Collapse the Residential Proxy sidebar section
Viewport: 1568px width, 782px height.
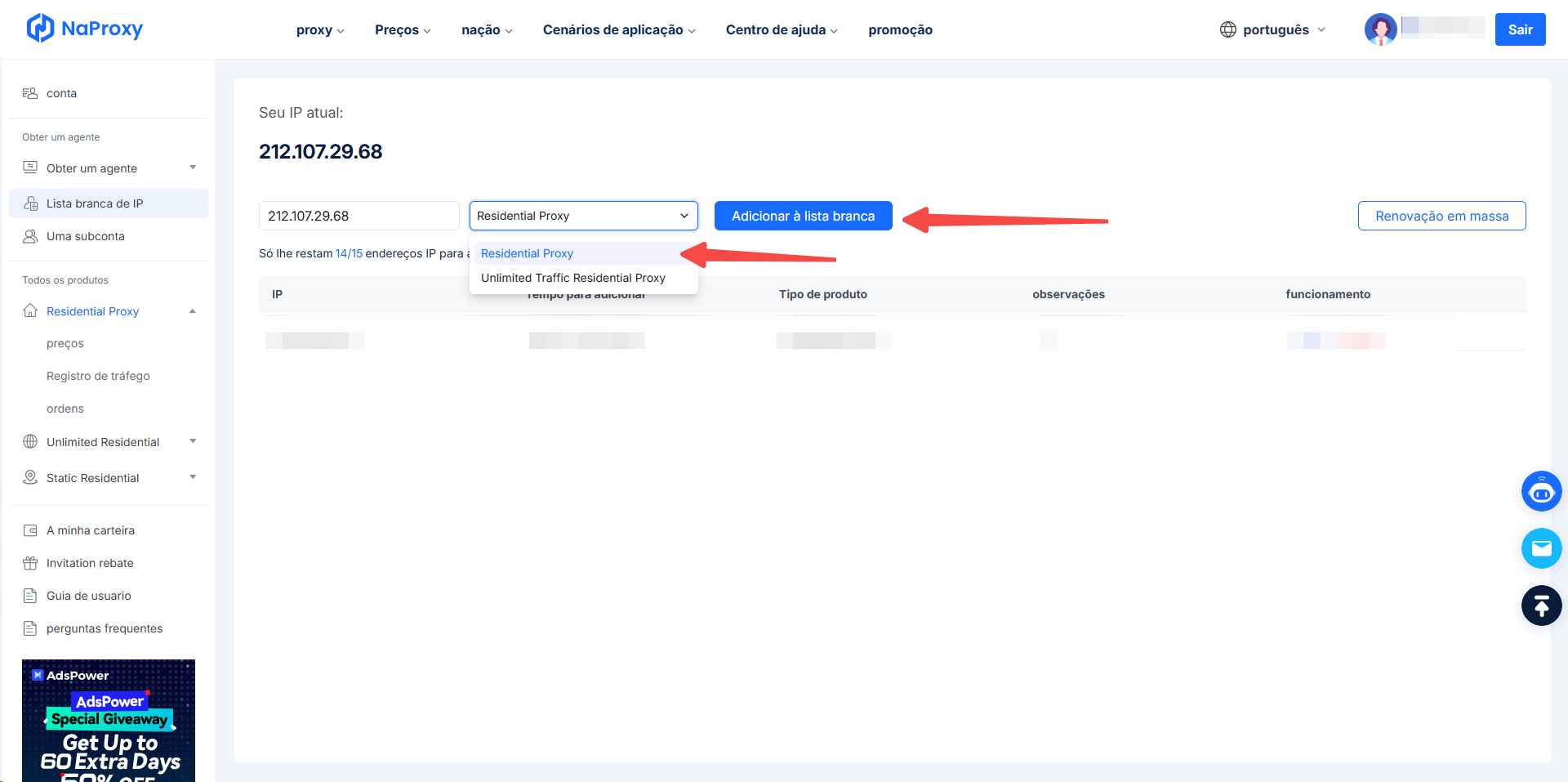[x=193, y=311]
